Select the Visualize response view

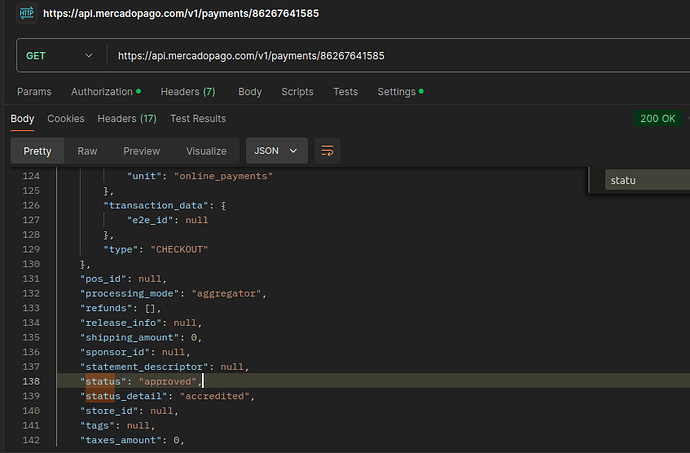pyautogui.click(x=206, y=151)
